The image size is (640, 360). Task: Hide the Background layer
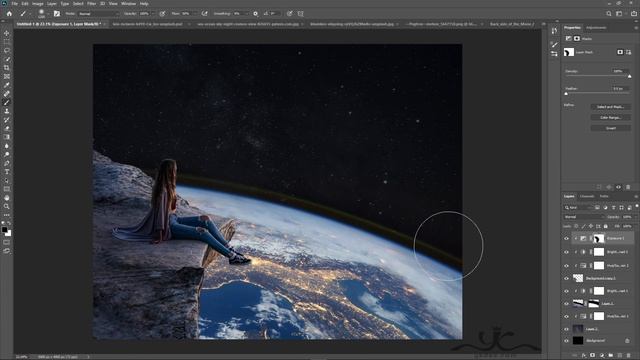click(566, 341)
